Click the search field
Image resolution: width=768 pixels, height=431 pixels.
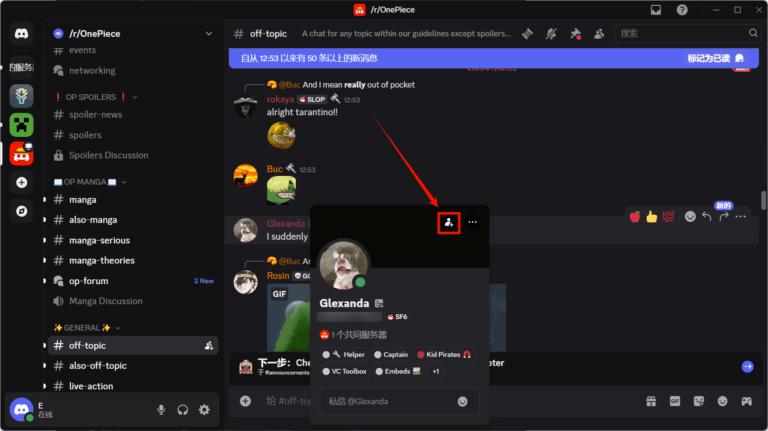687,34
